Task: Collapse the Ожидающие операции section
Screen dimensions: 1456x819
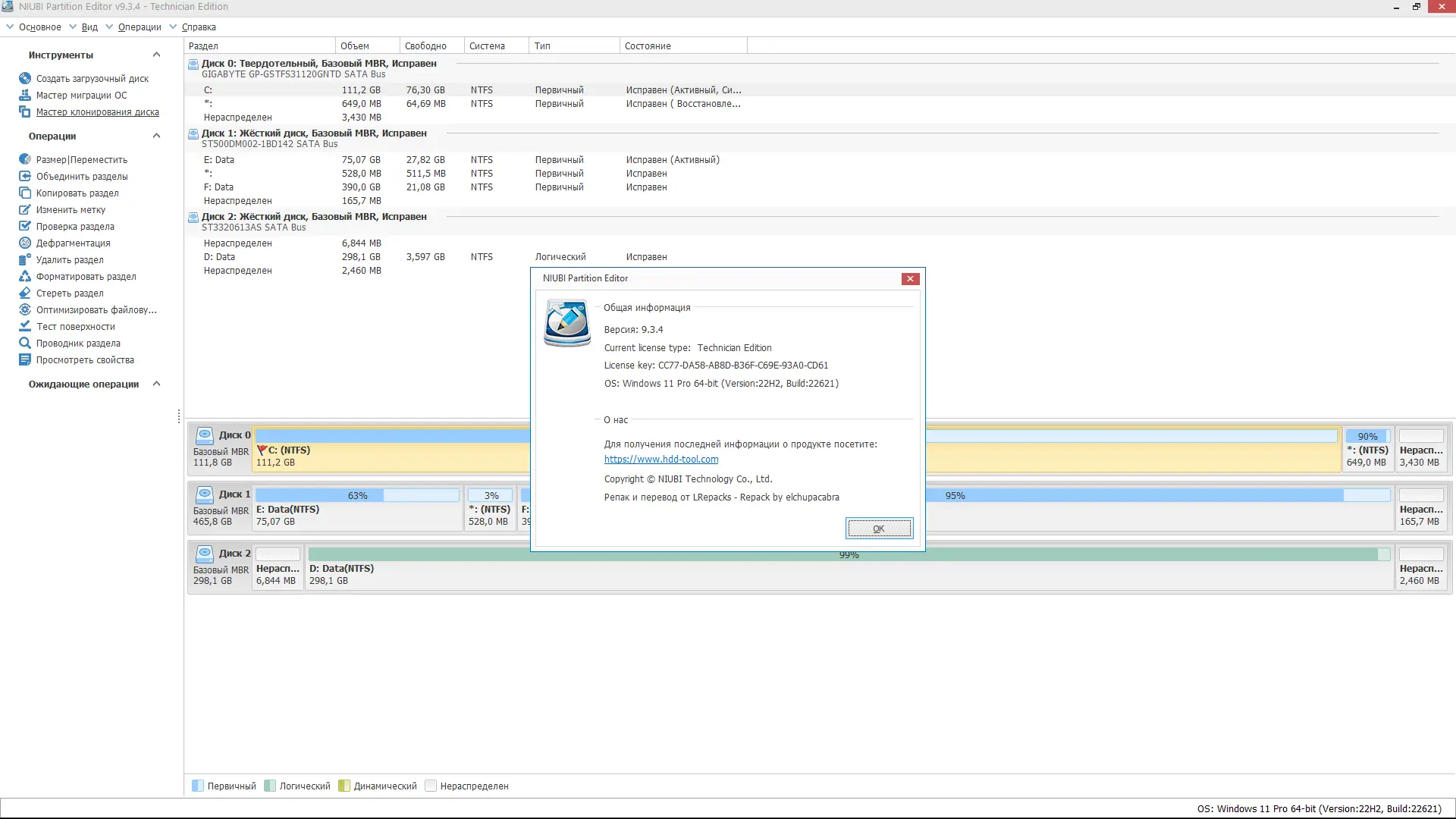Action: (x=156, y=384)
